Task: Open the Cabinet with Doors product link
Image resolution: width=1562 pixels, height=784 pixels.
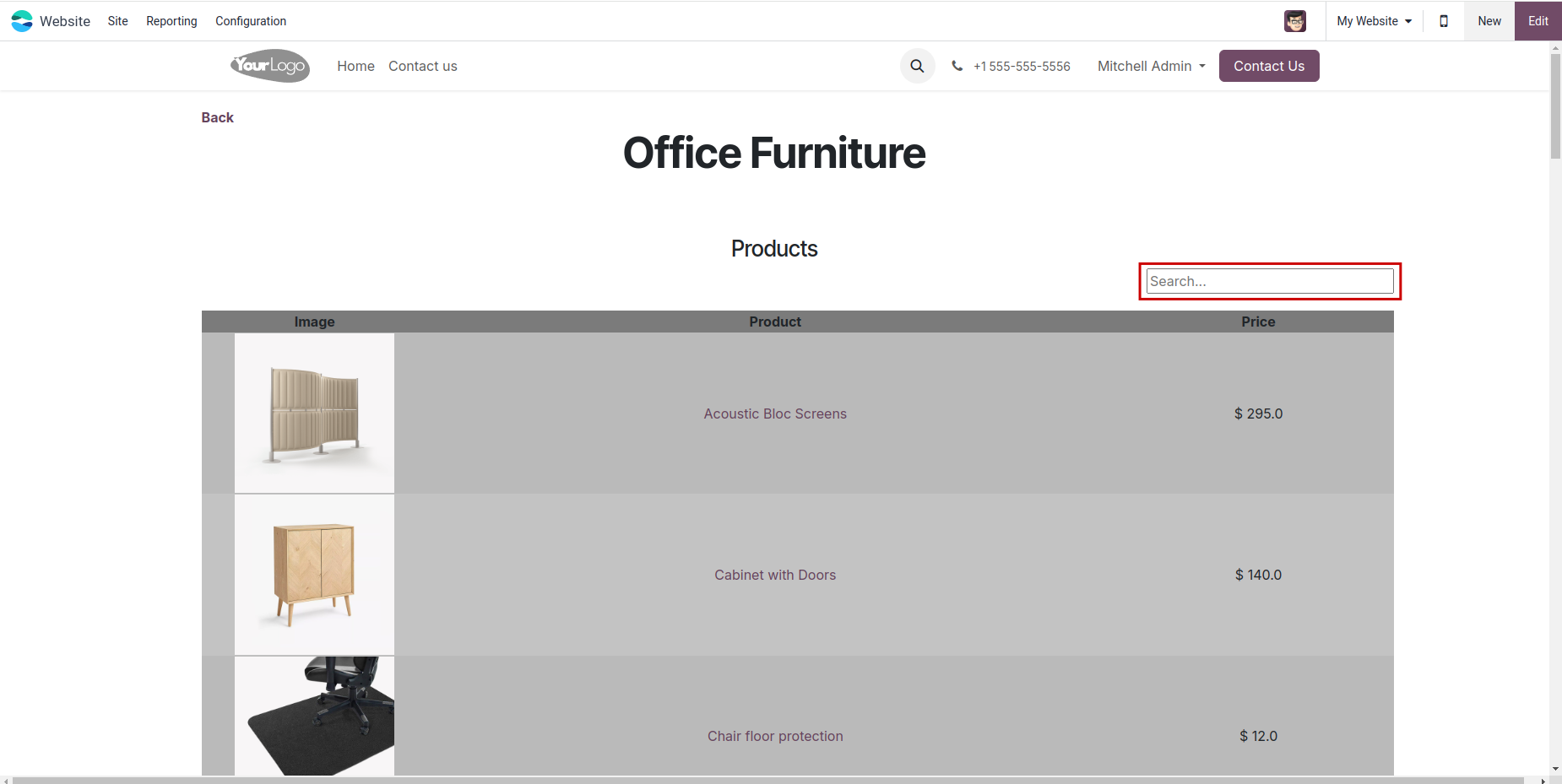Action: tap(775, 575)
